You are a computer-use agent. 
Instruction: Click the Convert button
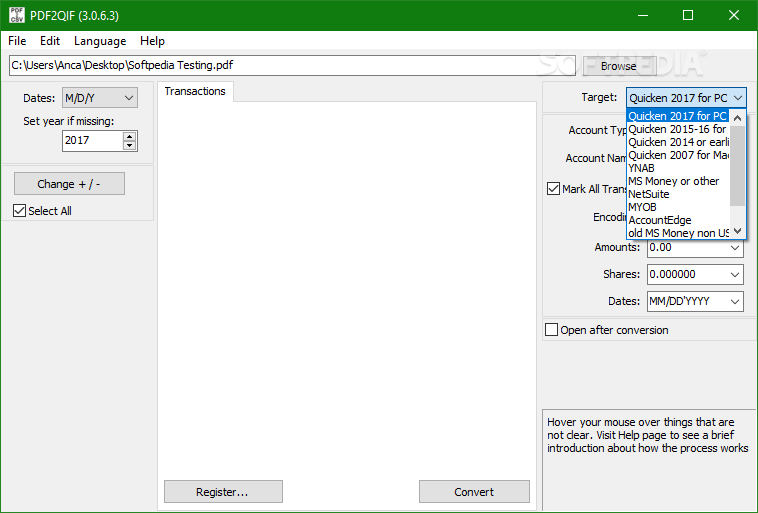[474, 492]
